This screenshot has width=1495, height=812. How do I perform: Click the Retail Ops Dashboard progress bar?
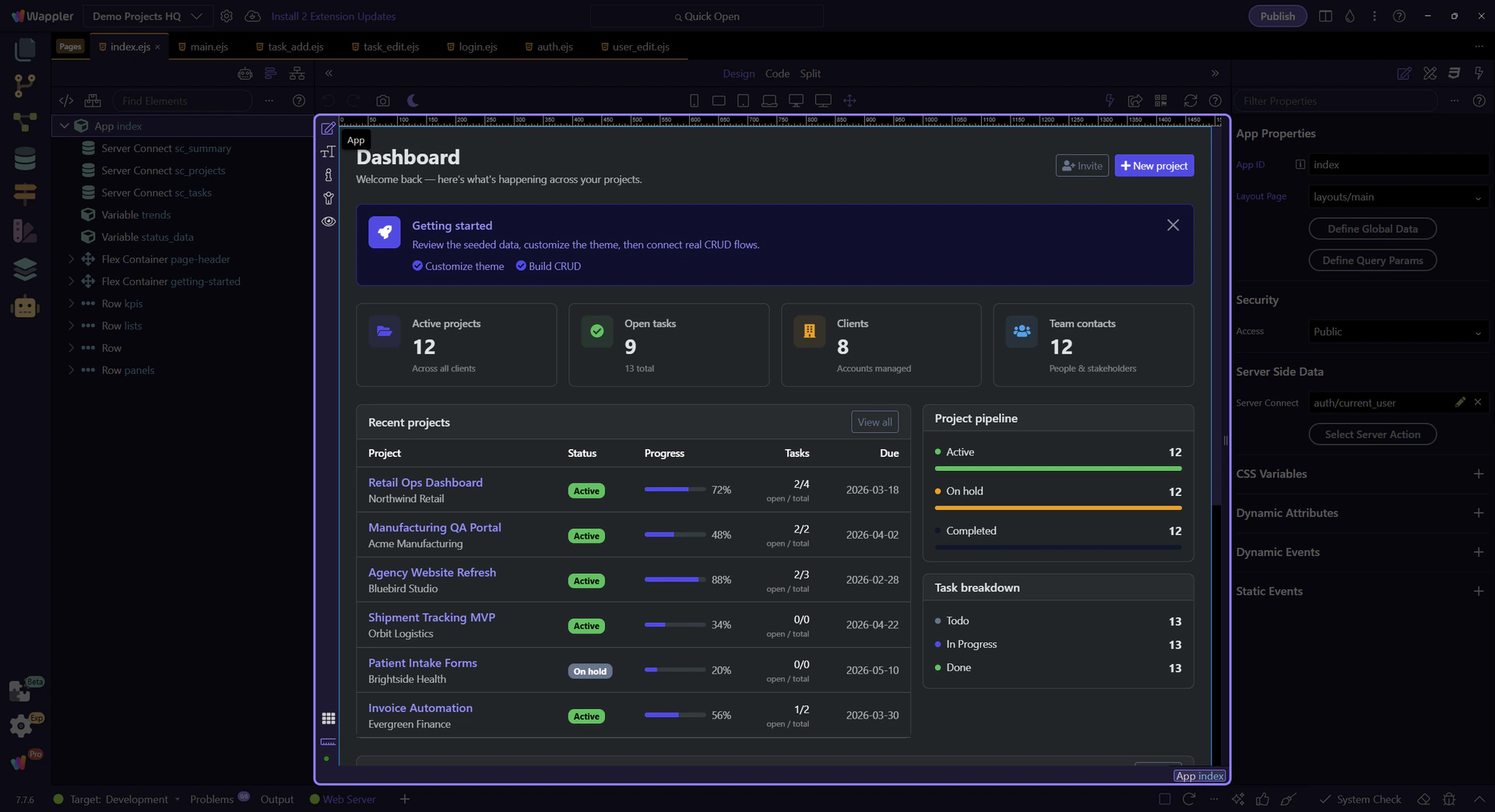(674, 490)
